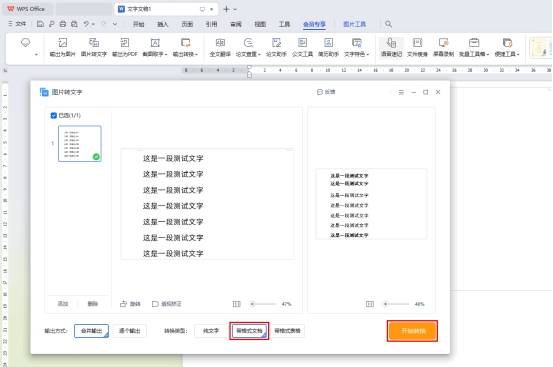This screenshot has width=553, height=367.
Task: Click the 添加 button under the thumbnail list
Action: (63, 304)
